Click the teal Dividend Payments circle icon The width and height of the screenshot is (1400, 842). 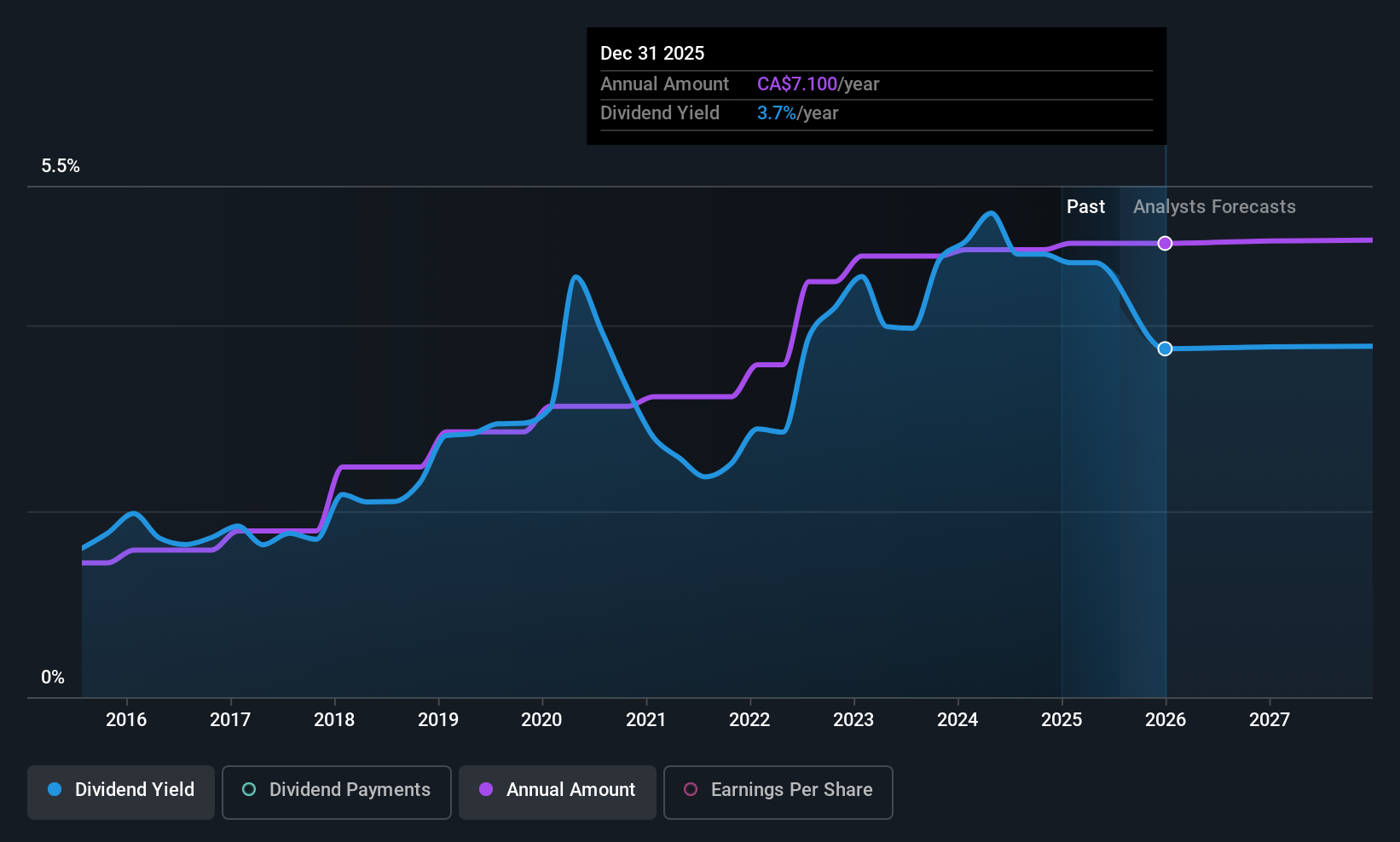[x=248, y=790]
